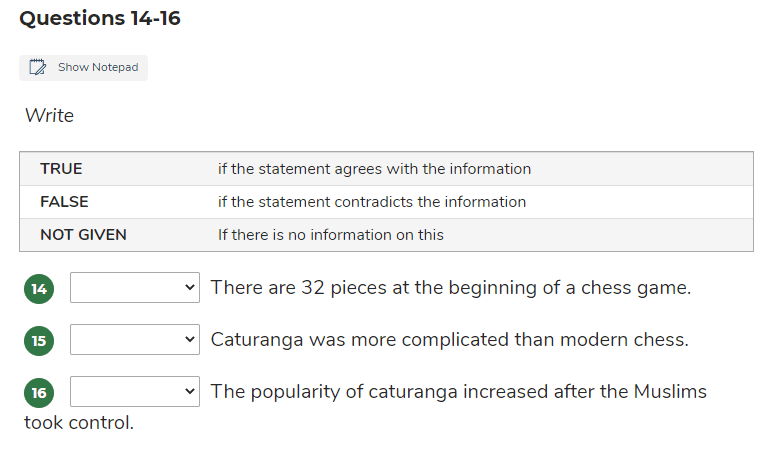Screen dimensions: 767x458
Task: Click the green number 14 badge
Action: pyautogui.click(x=39, y=289)
